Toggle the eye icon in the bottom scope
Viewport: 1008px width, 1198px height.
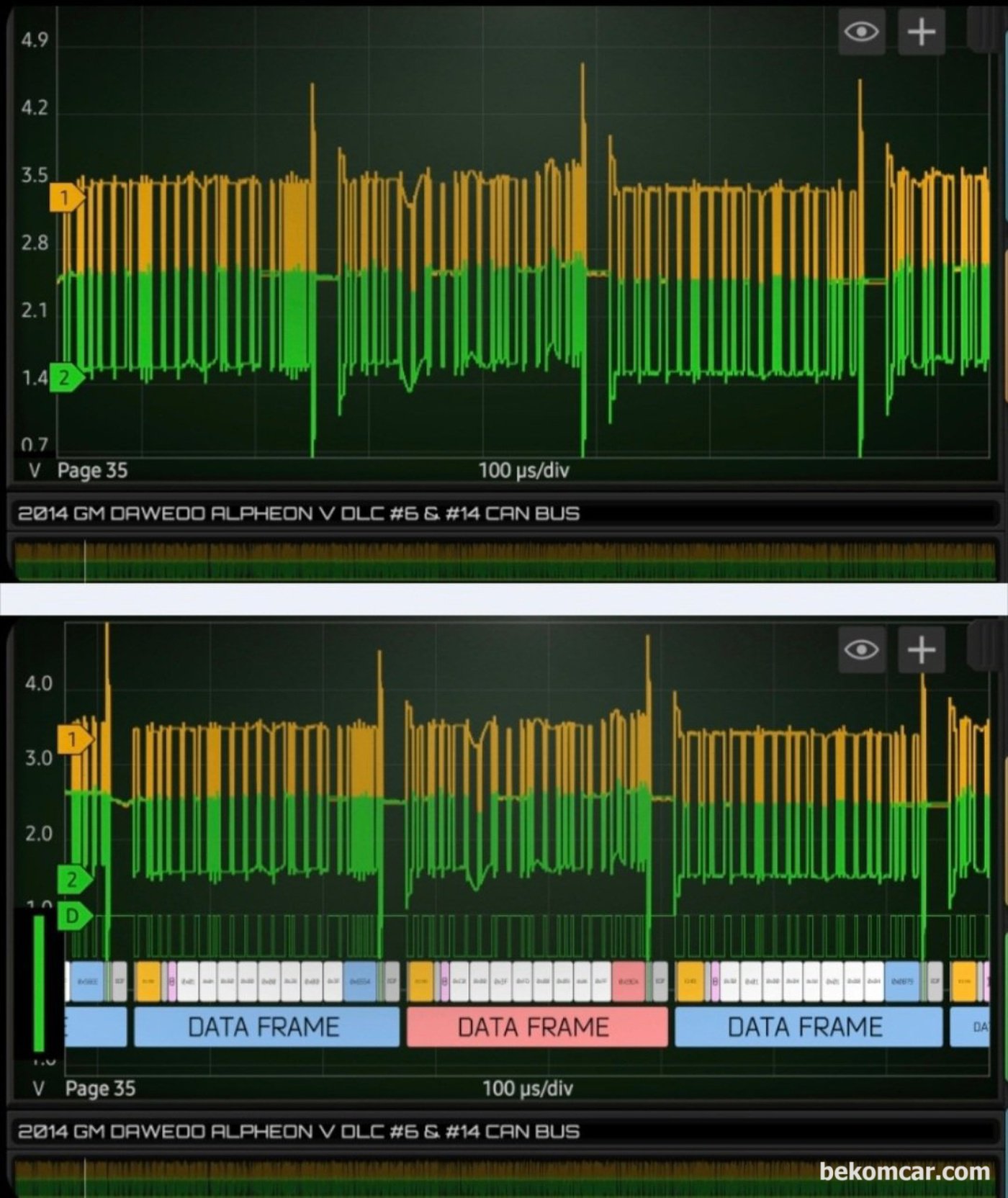click(861, 650)
